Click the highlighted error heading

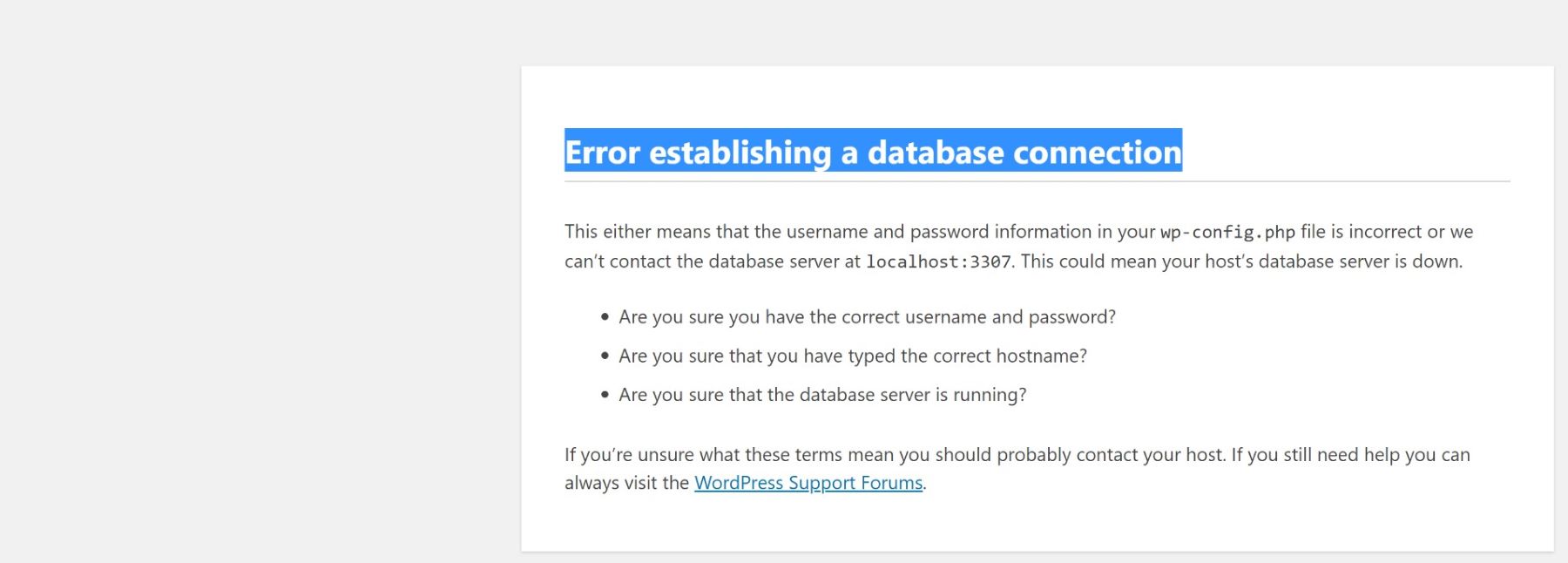(873, 152)
